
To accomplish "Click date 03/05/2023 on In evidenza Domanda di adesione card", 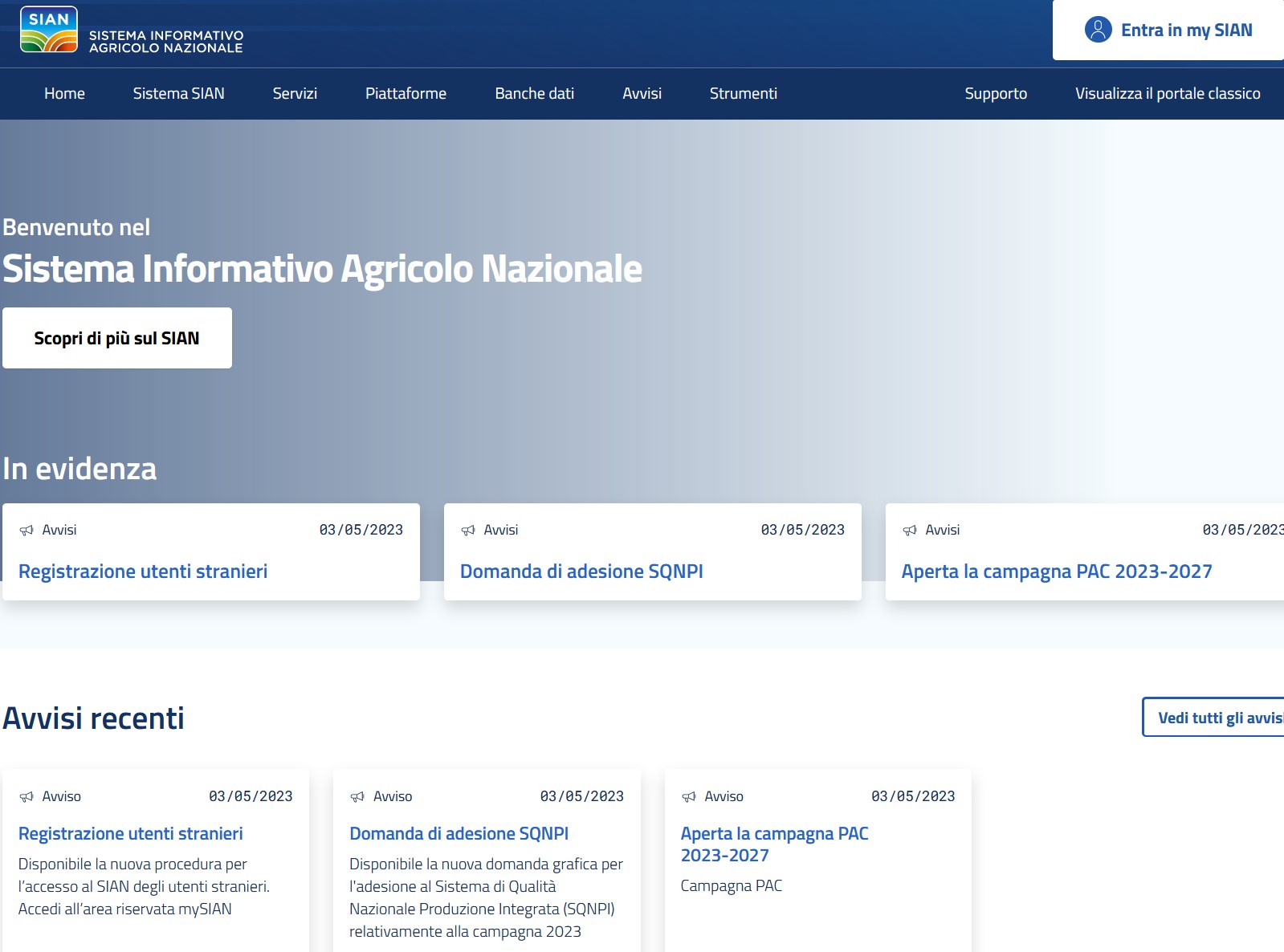I will click(x=803, y=530).
